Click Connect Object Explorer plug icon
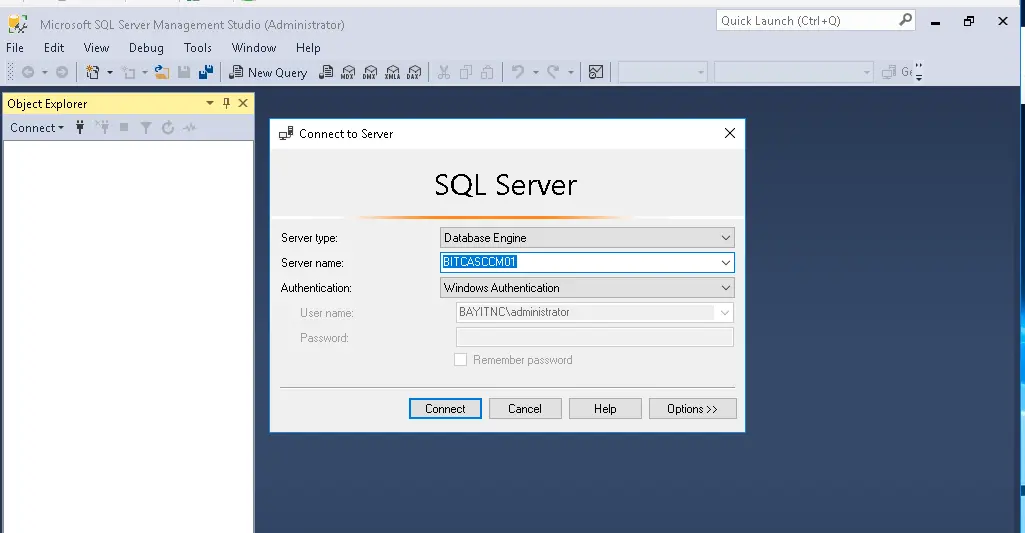This screenshot has height=533, width=1025. pyautogui.click(x=80, y=128)
